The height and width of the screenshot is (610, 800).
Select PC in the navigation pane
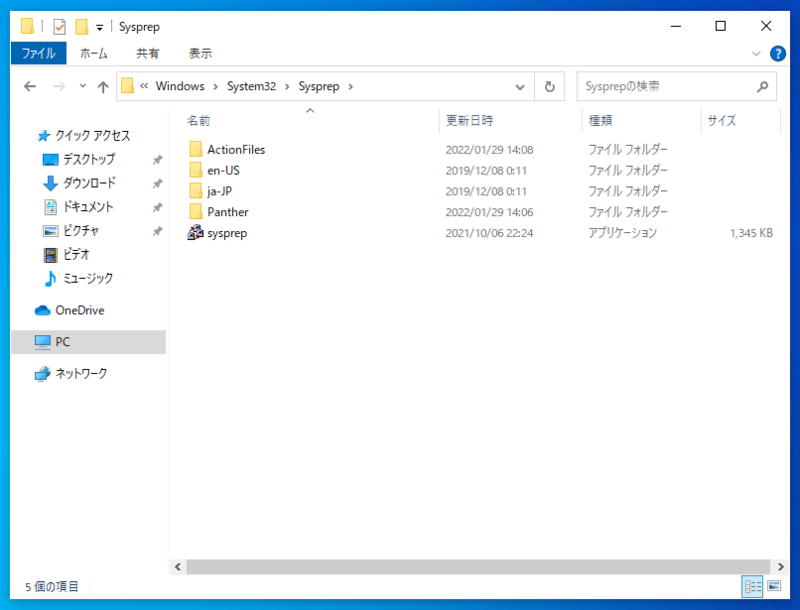click(x=88, y=342)
